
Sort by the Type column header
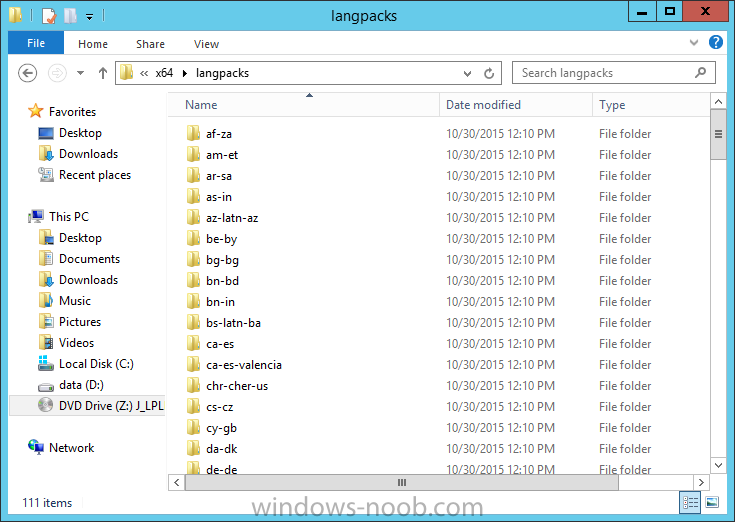[x=652, y=105]
